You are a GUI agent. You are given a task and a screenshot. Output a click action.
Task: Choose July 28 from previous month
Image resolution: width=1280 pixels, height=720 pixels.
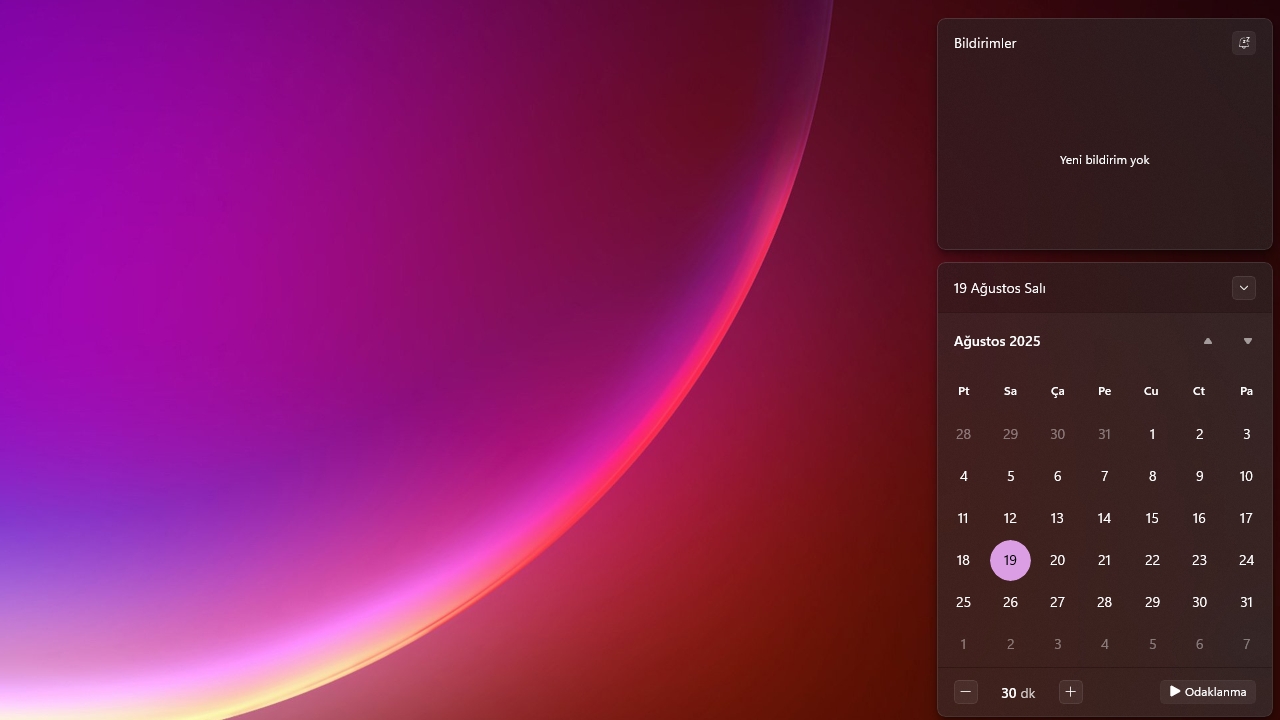[x=963, y=434]
